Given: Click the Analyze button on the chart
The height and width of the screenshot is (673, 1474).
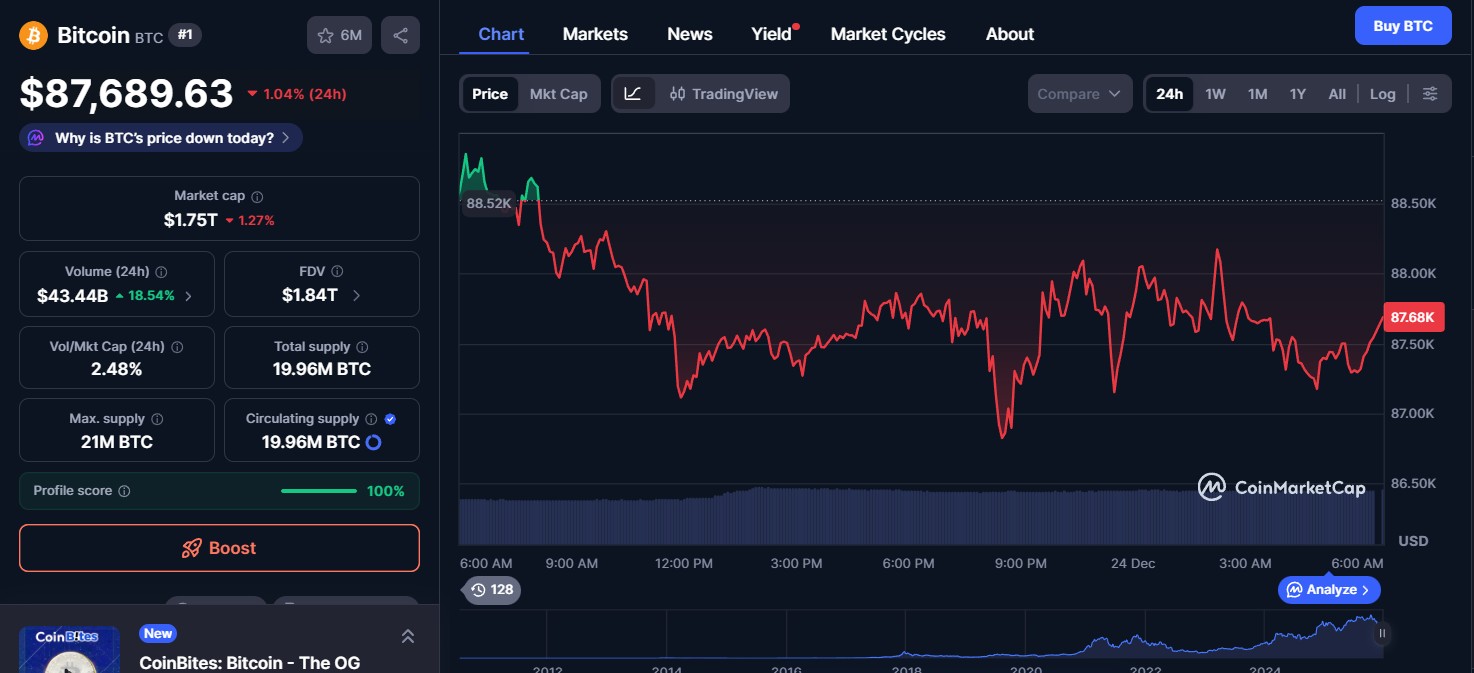Looking at the screenshot, I should tap(1329, 590).
